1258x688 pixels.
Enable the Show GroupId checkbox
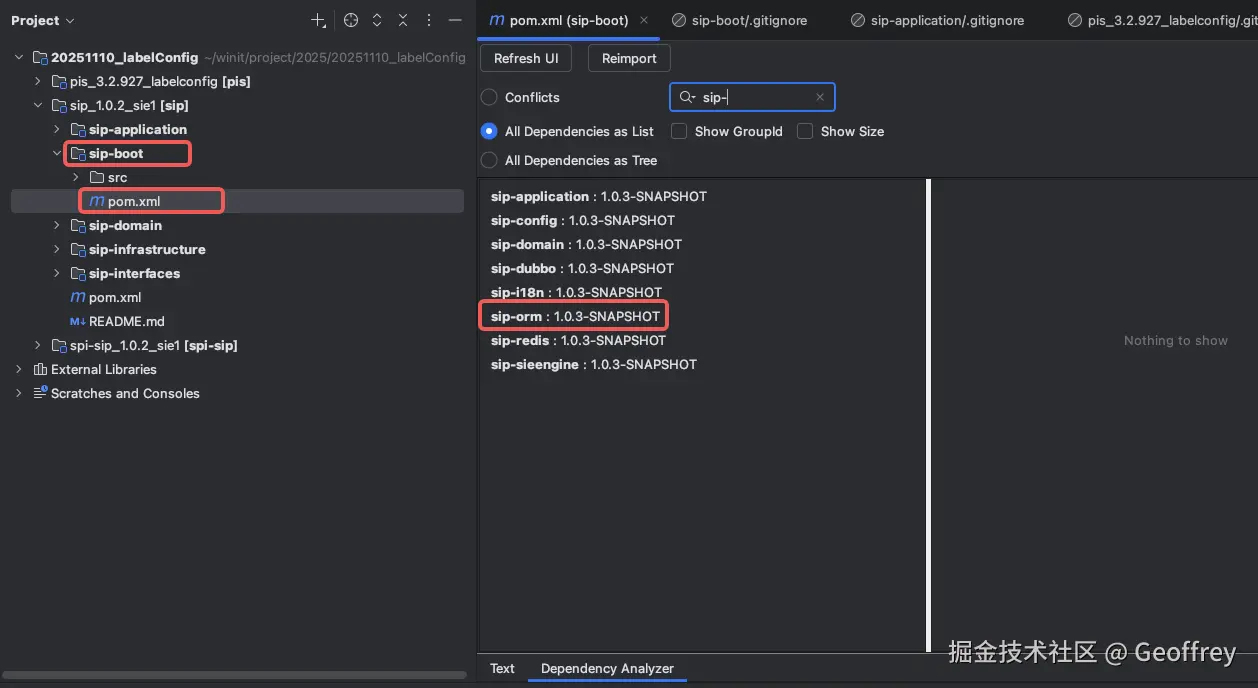[679, 131]
